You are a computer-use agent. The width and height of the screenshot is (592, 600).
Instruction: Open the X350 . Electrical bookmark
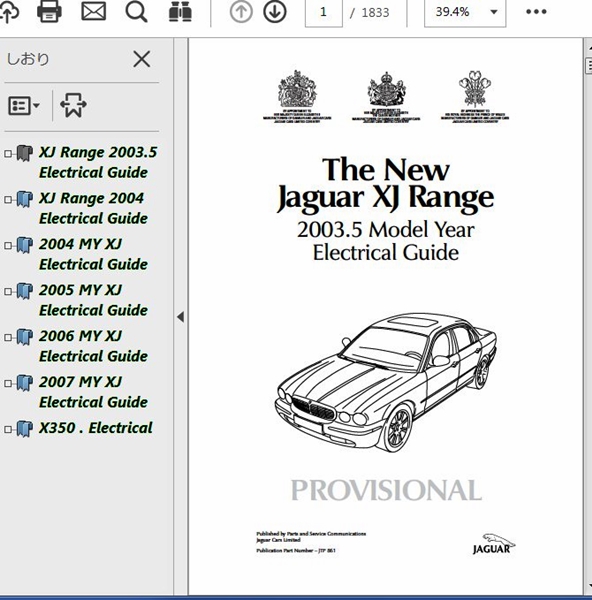(96, 428)
